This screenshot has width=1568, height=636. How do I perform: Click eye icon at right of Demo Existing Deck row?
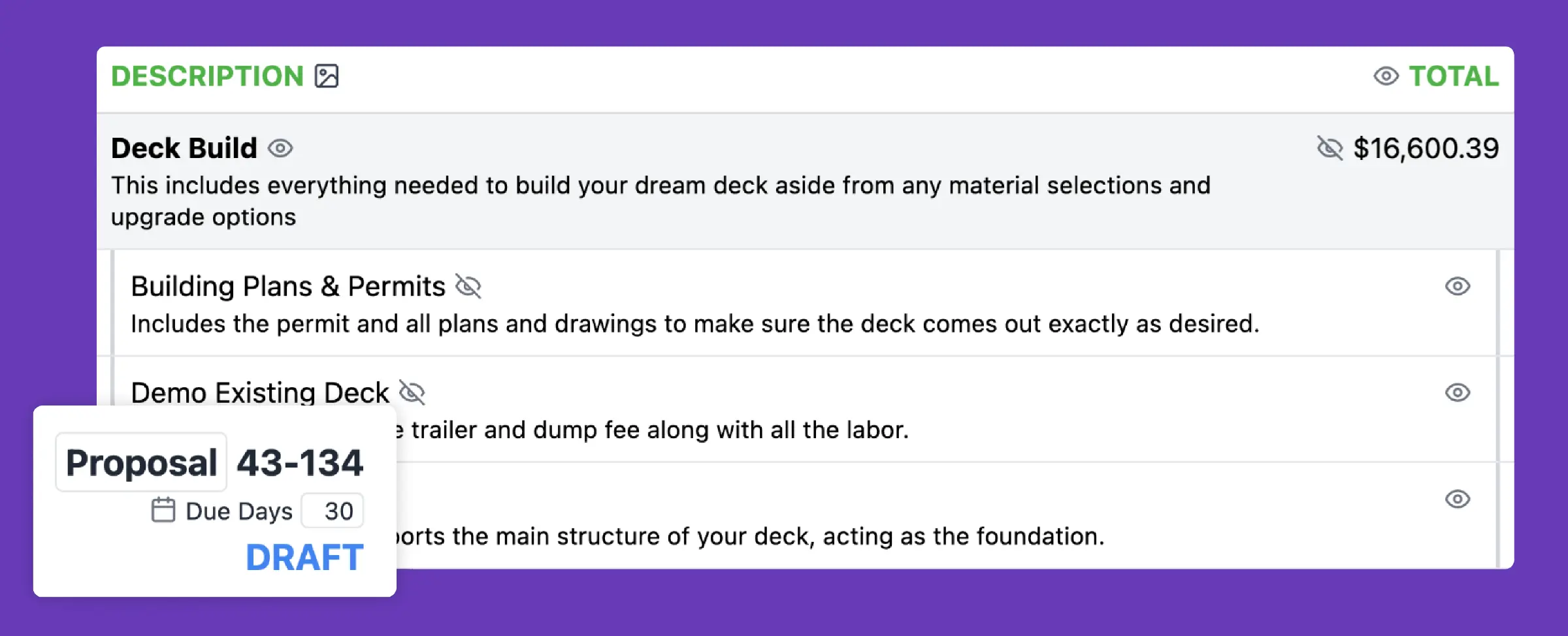coord(1457,393)
